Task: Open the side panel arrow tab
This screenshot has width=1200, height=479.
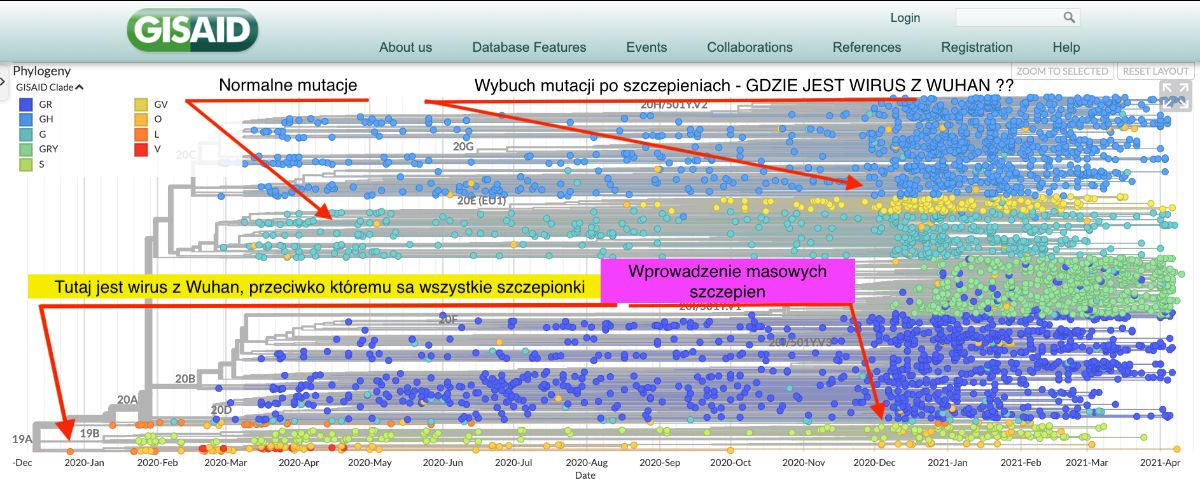Action: click(4, 82)
